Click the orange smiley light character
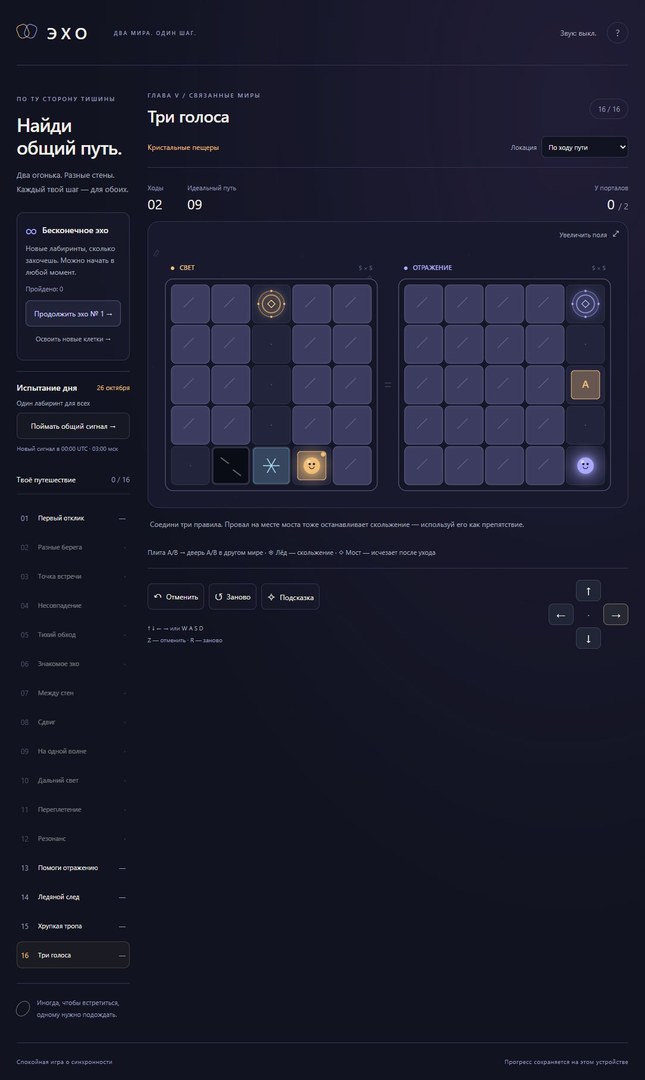 point(311,466)
